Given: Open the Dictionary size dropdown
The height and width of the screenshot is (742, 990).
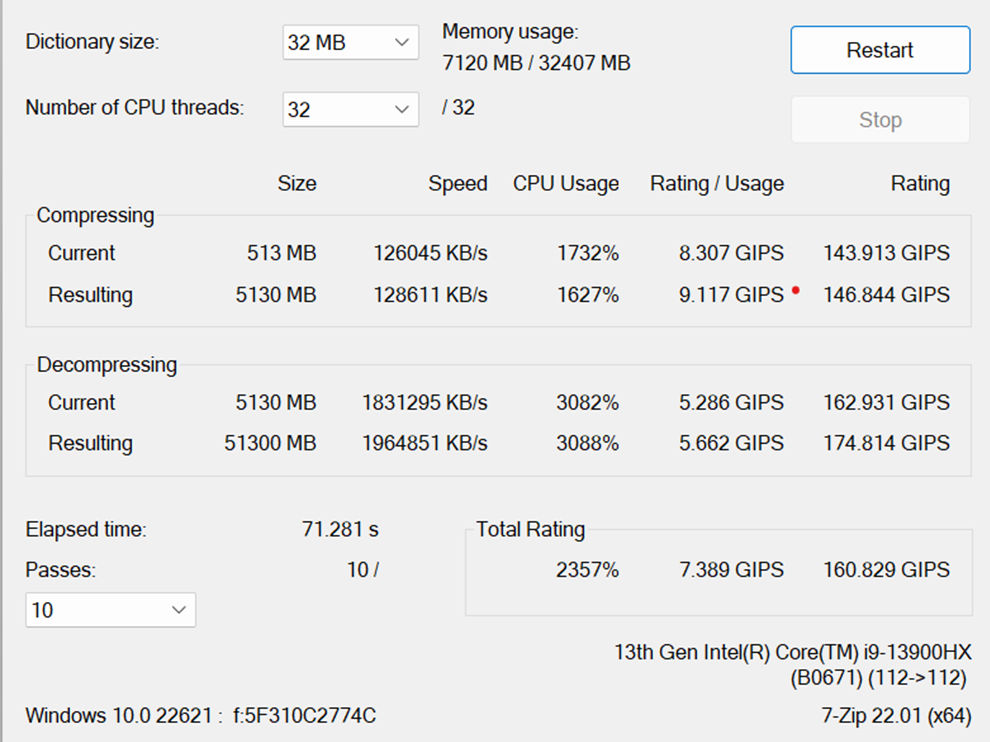Looking at the screenshot, I should coord(350,43).
